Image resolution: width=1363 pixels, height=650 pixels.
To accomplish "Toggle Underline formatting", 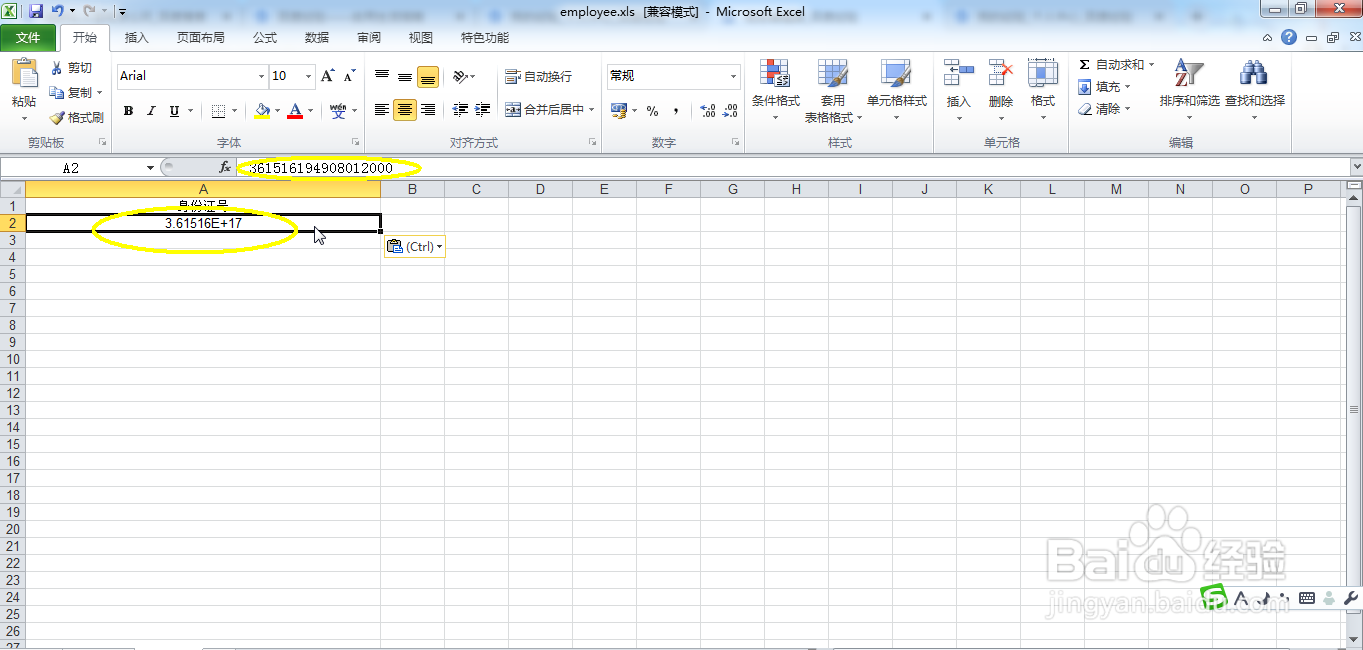I will (x=174, y=111).
